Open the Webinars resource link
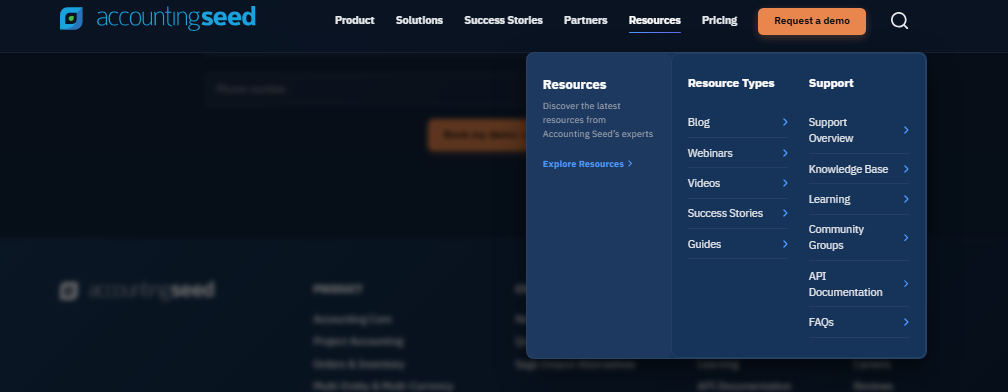 [x=737, y=153]
